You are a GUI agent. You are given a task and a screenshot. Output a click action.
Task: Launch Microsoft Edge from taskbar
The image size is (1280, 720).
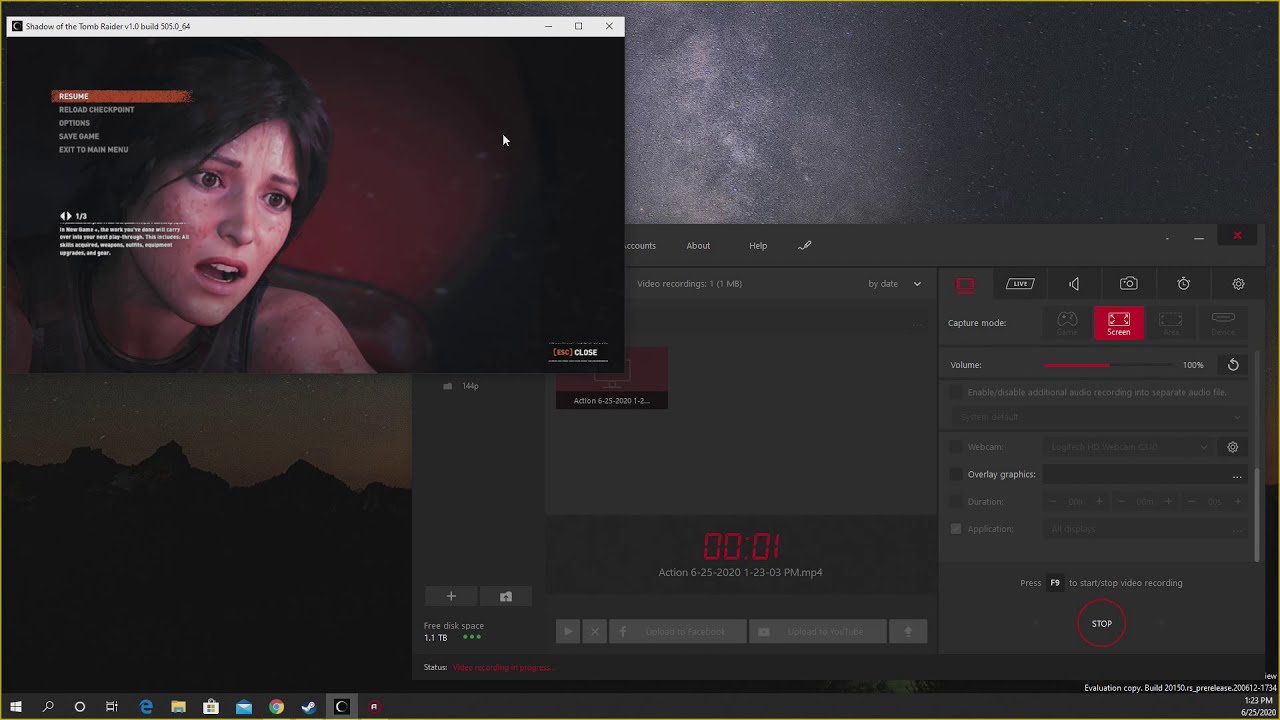[146, 707]
